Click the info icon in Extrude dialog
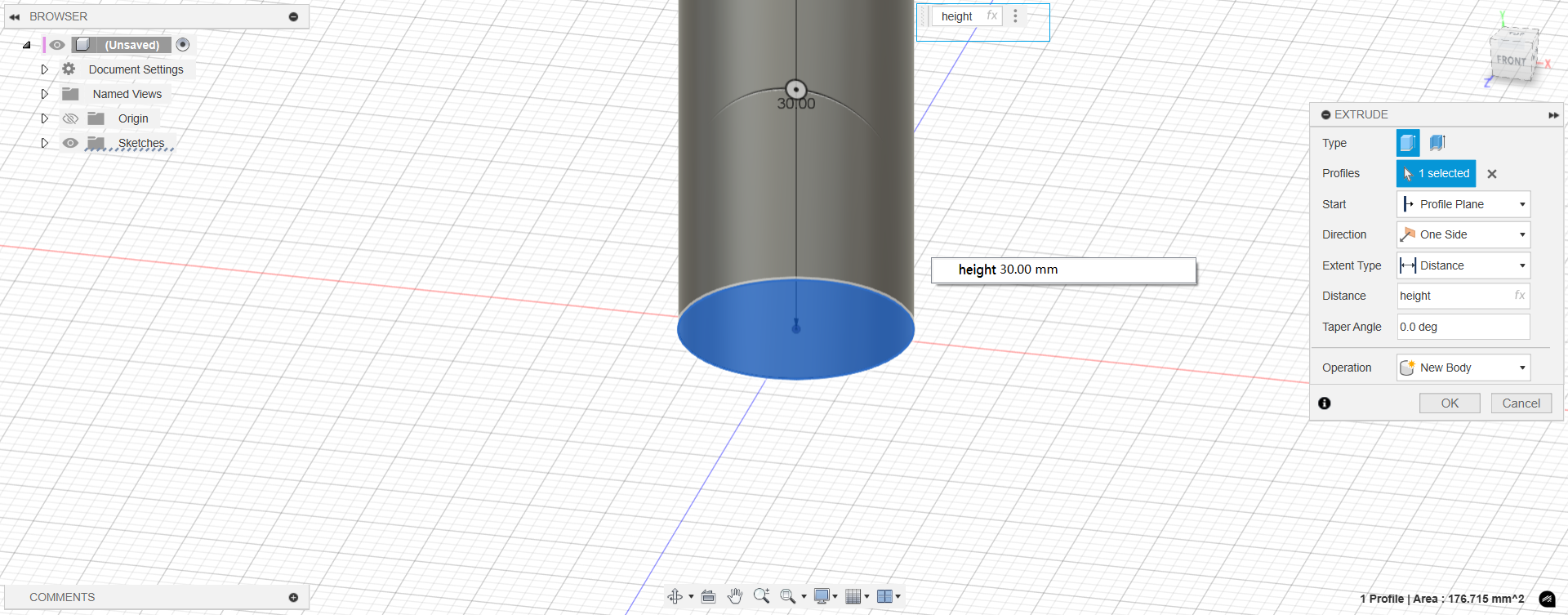This screenshot has height=615, width=1568. (1325, 403)
